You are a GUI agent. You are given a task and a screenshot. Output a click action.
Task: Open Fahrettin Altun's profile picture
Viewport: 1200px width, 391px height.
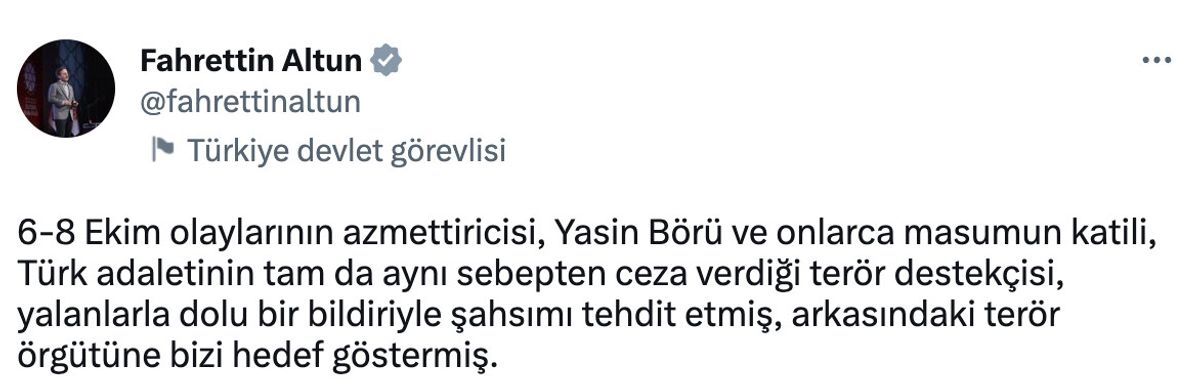66,88
